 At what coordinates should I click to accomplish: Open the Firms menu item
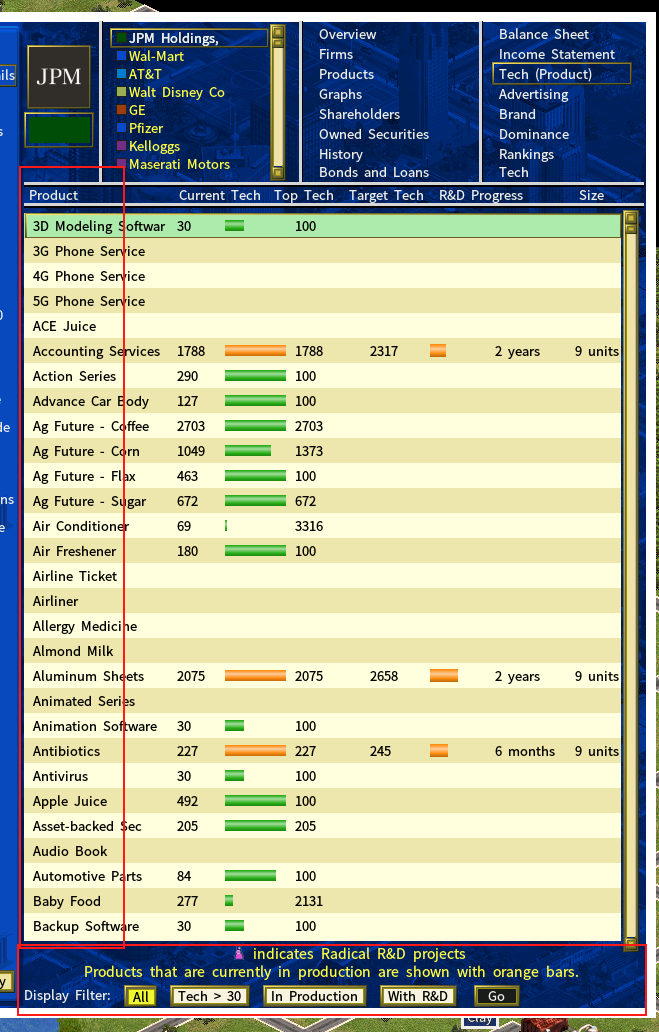pos(336,55)
